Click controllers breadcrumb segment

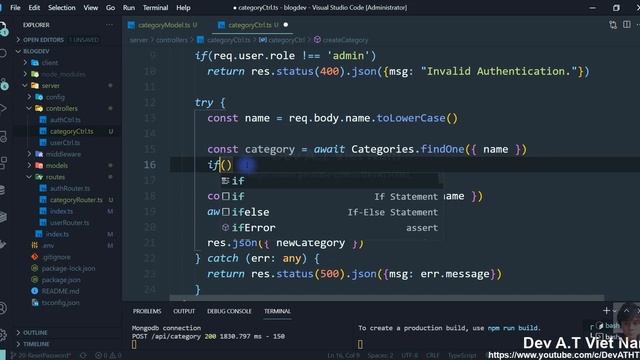172,40
